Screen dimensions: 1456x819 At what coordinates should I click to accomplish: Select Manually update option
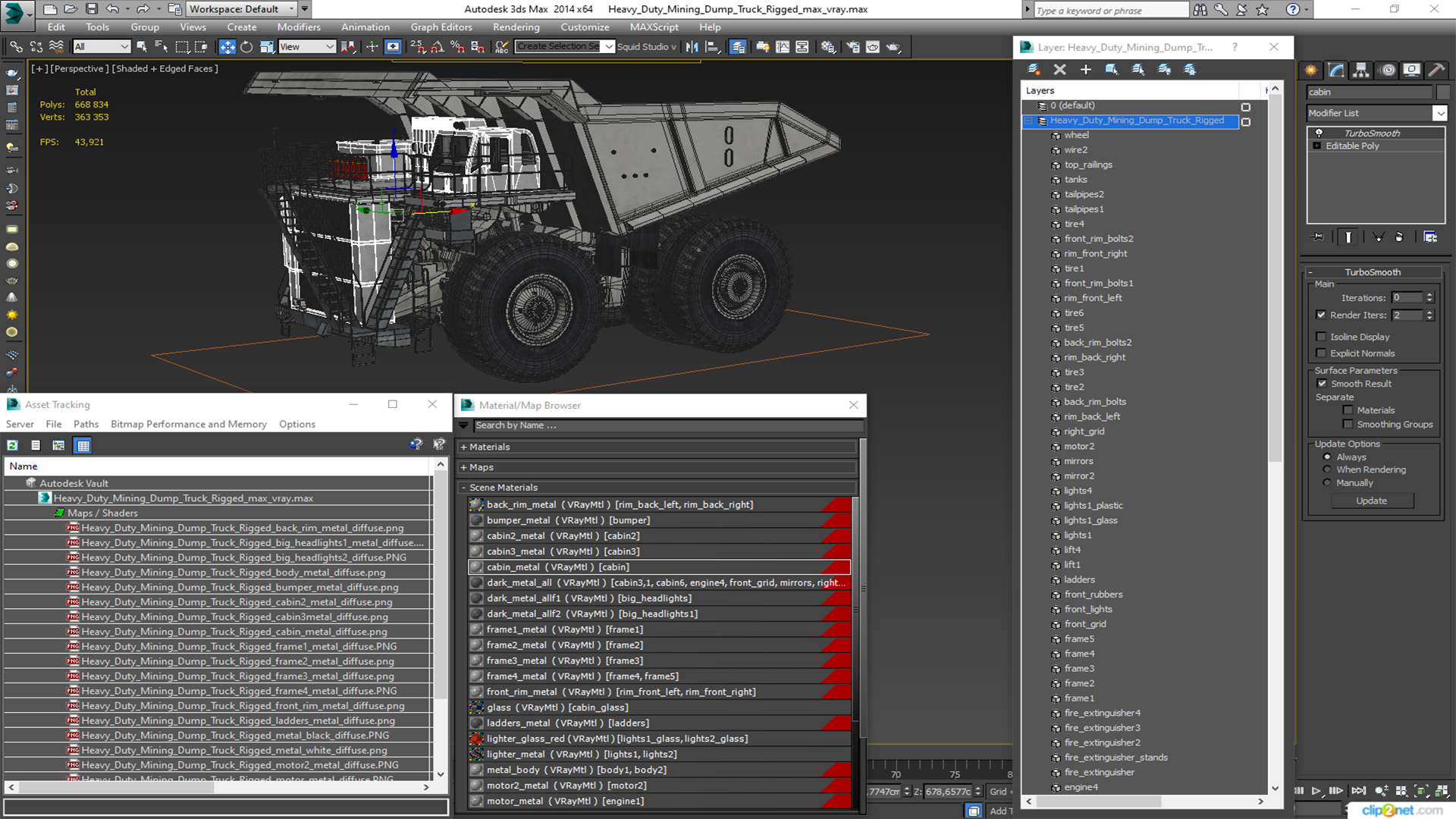(1327, 483)
